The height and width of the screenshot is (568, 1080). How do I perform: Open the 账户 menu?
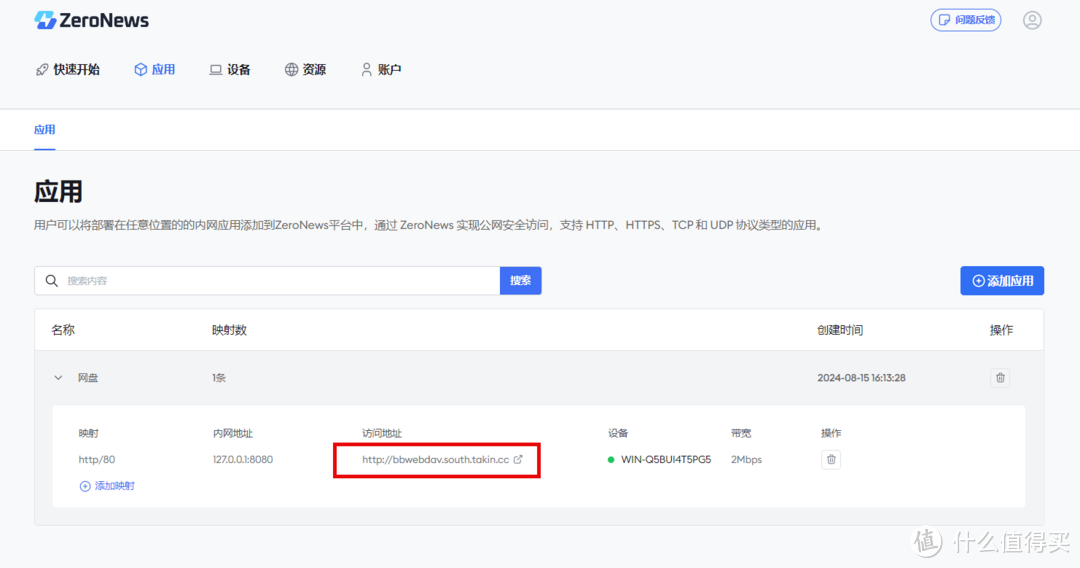coord(381,70)
